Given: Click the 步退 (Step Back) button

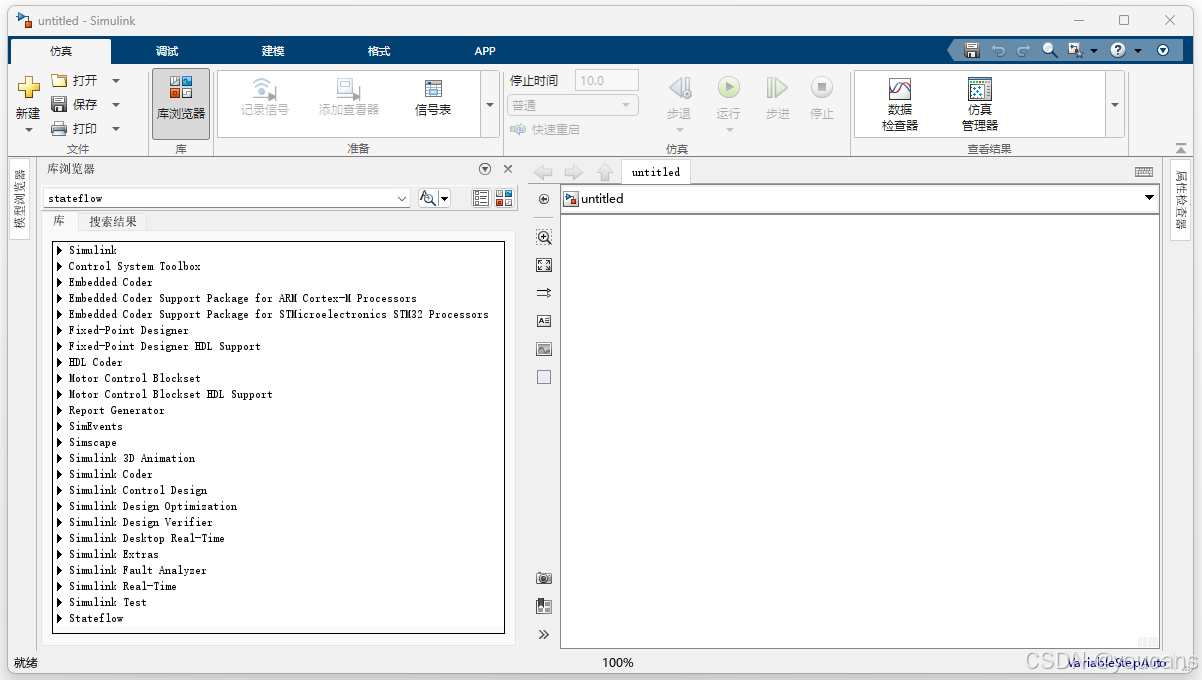Looking at the screenshot, I should 679,98.
